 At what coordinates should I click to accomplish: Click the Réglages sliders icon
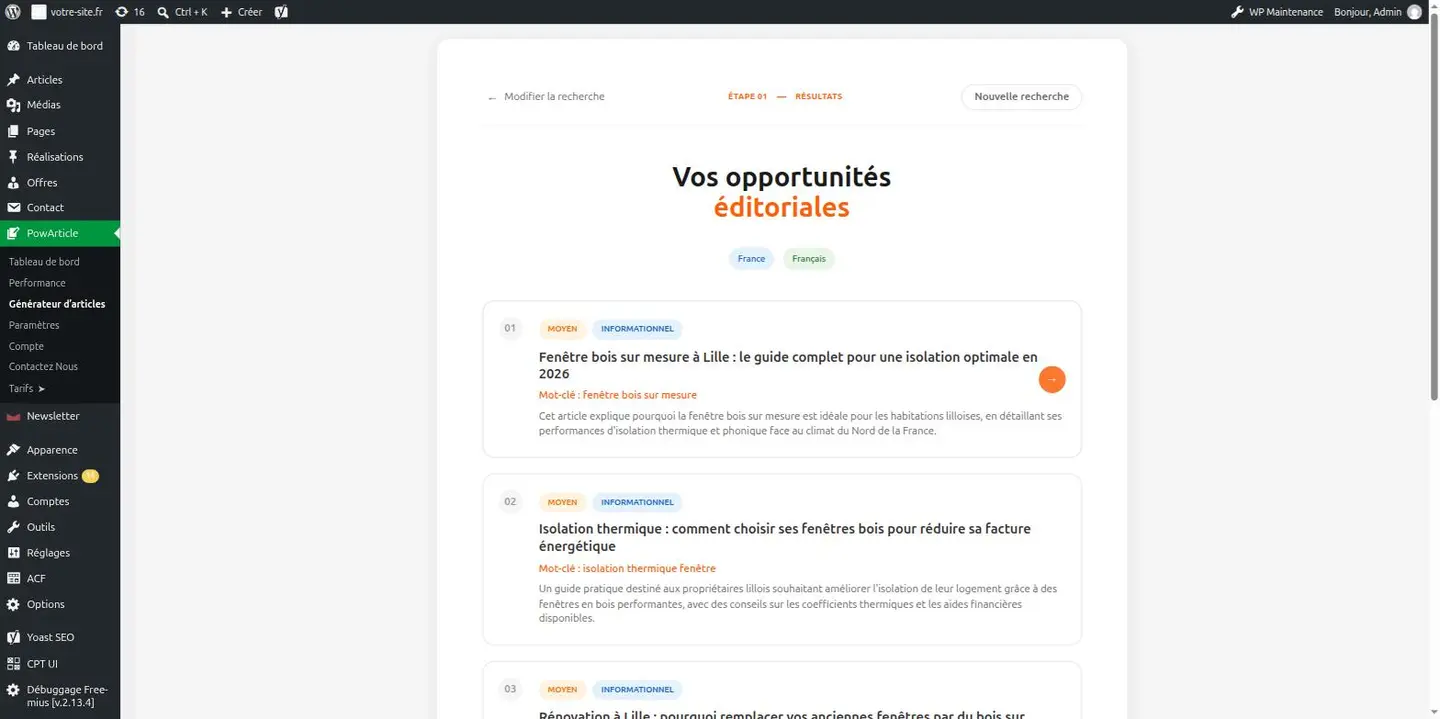[x=13, y=553]
